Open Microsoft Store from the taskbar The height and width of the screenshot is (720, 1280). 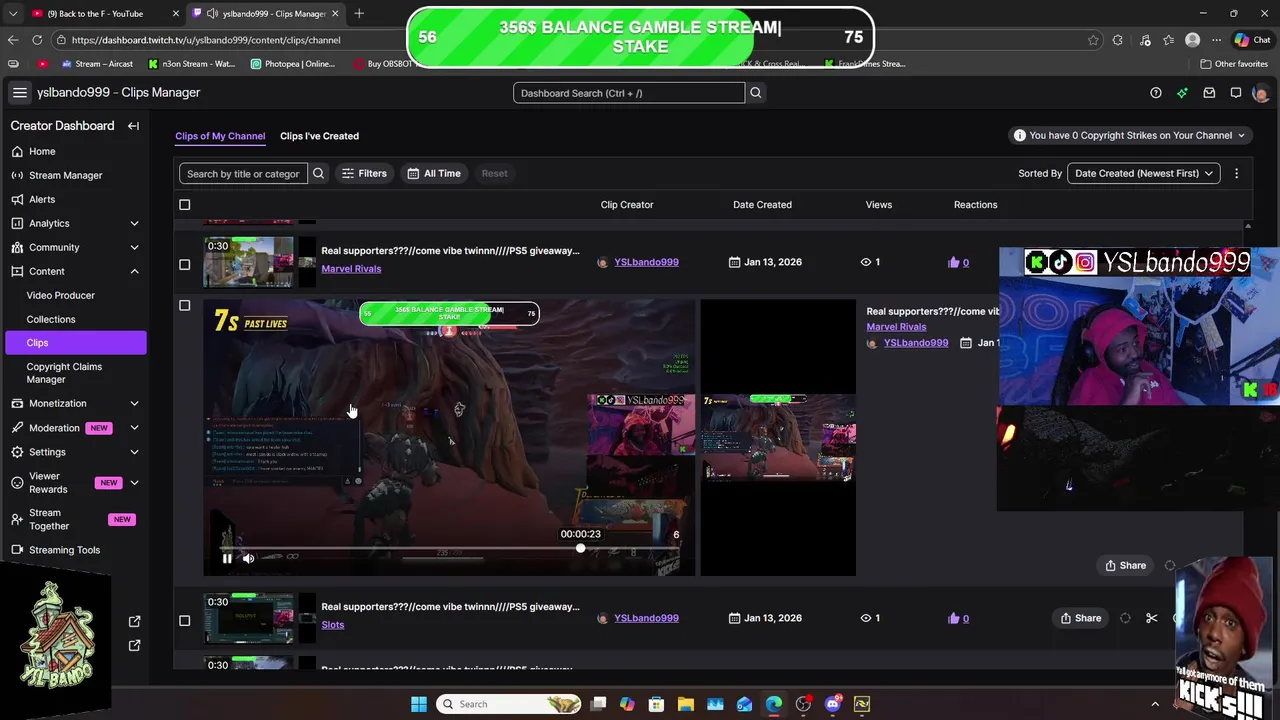[x=656, y=704]
